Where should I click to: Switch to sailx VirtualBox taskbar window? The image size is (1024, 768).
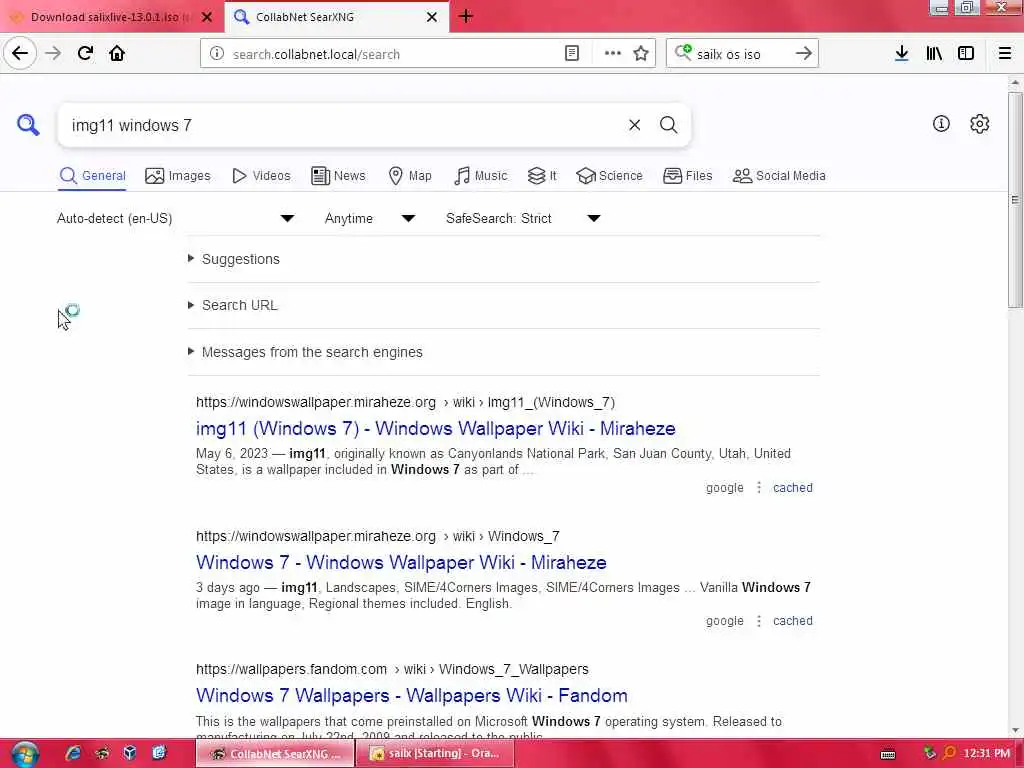pos(435,754)
